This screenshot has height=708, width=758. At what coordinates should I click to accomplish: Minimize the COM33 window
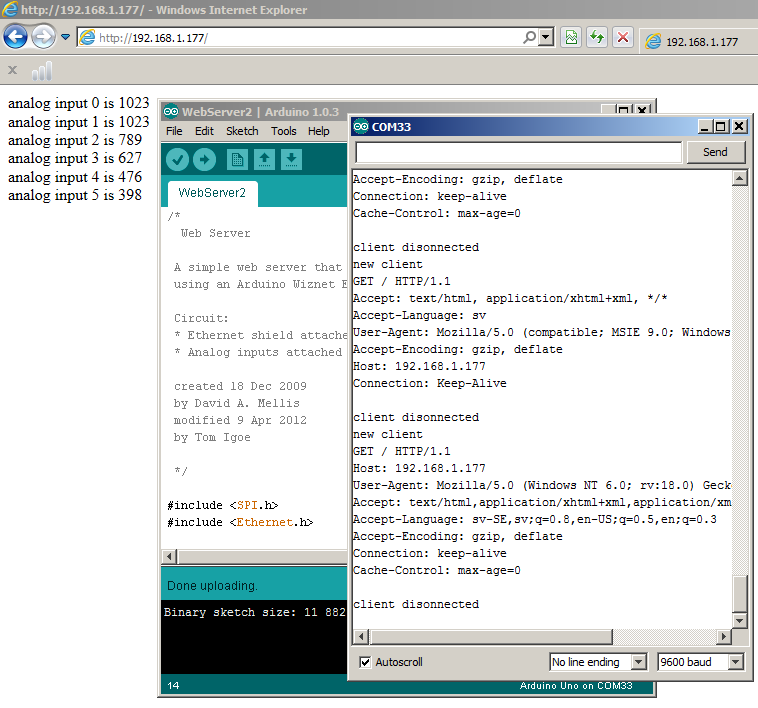[x=705, y=127]
